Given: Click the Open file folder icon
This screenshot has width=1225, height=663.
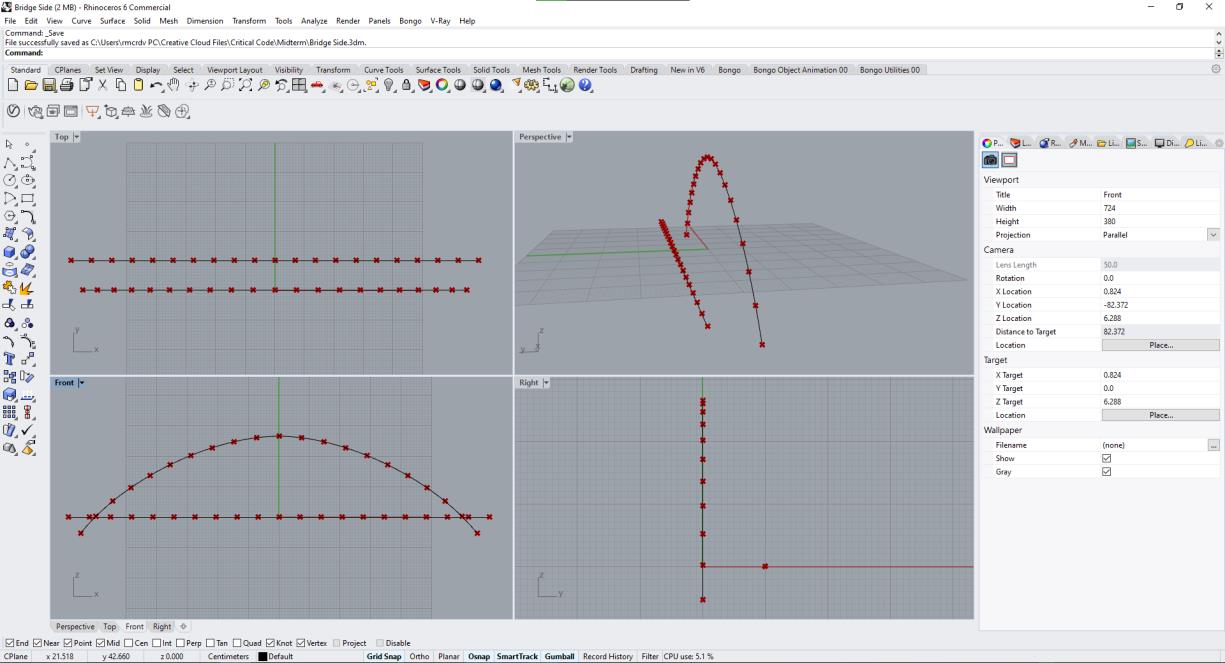Looking at the screenshot, I should pos(31,86).
